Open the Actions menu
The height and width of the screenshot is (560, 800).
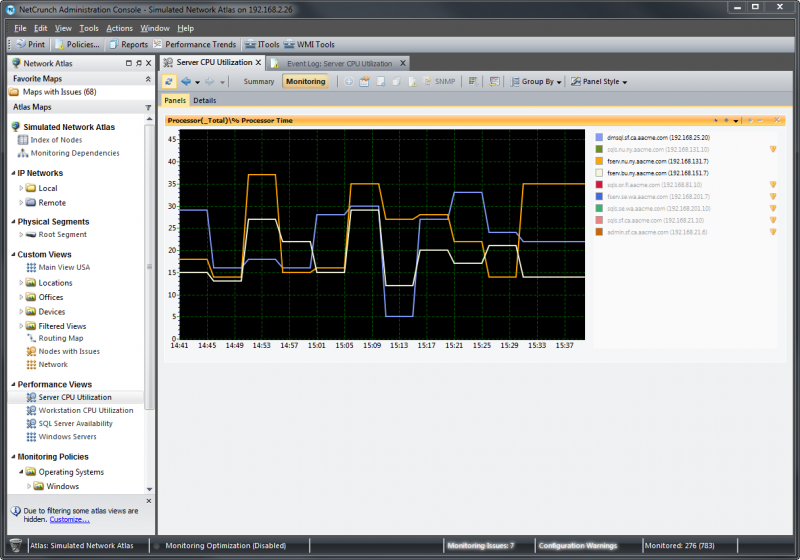(x=119, y=29)
